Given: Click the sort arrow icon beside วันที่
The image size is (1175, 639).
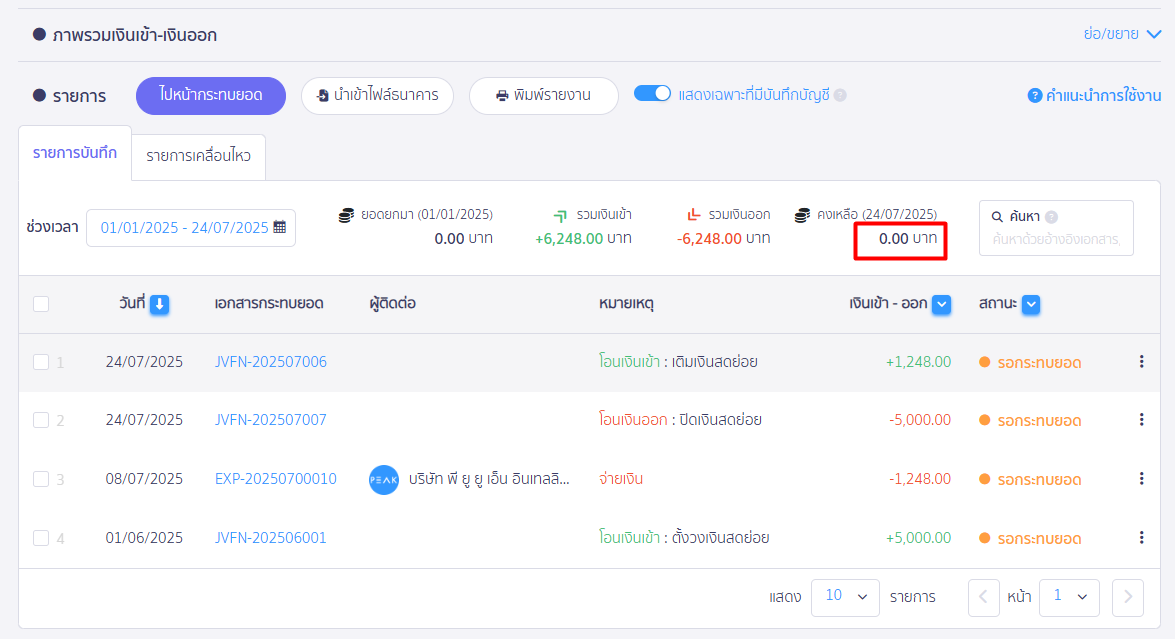Looking at the screenshot, I should pyautogui.click(x=159, y=304).
